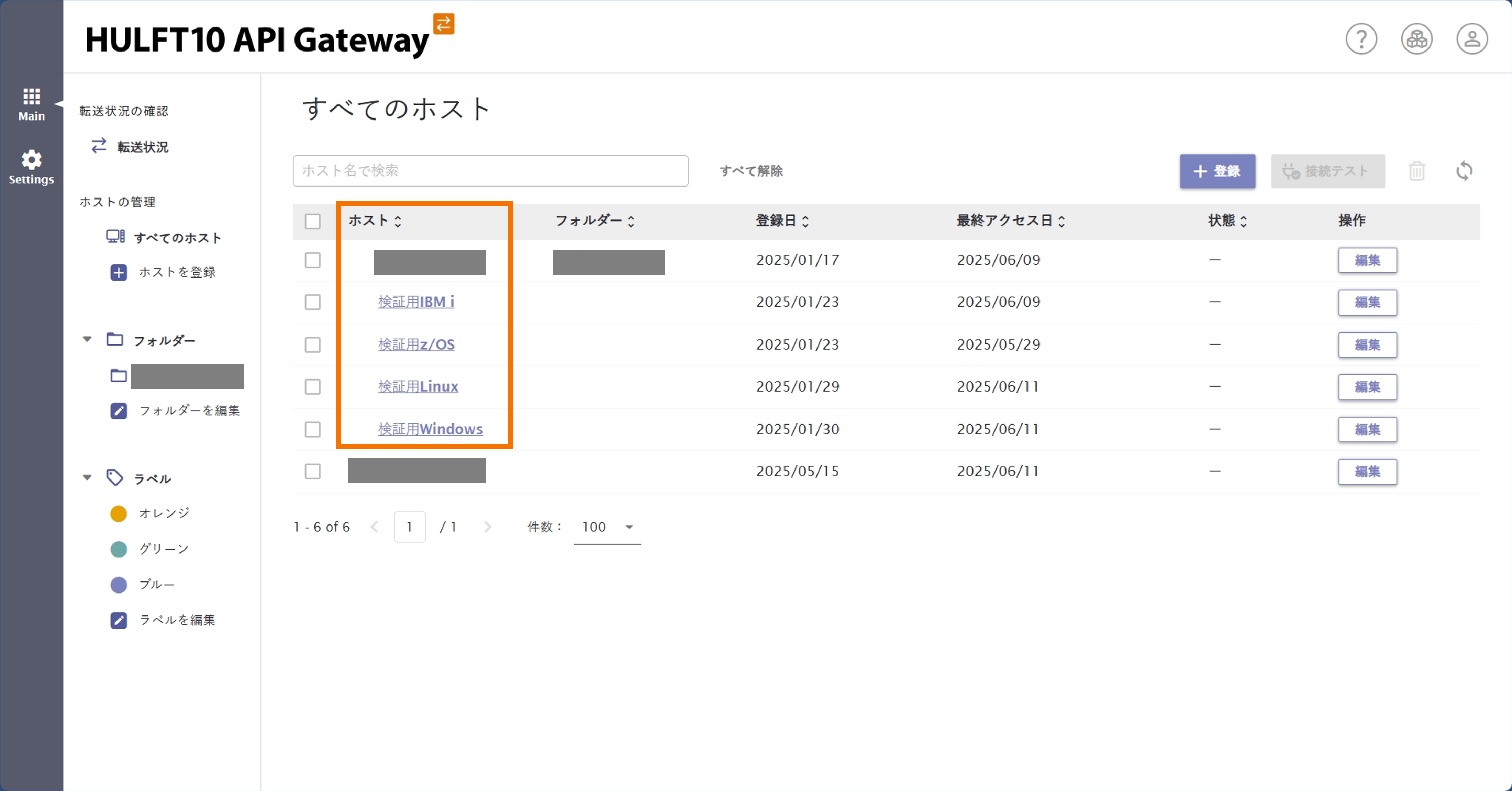The width and height of the screenshot is (1512, 791).
Task: Collapse the フォルダー tree section
Action: coord(87,340)
